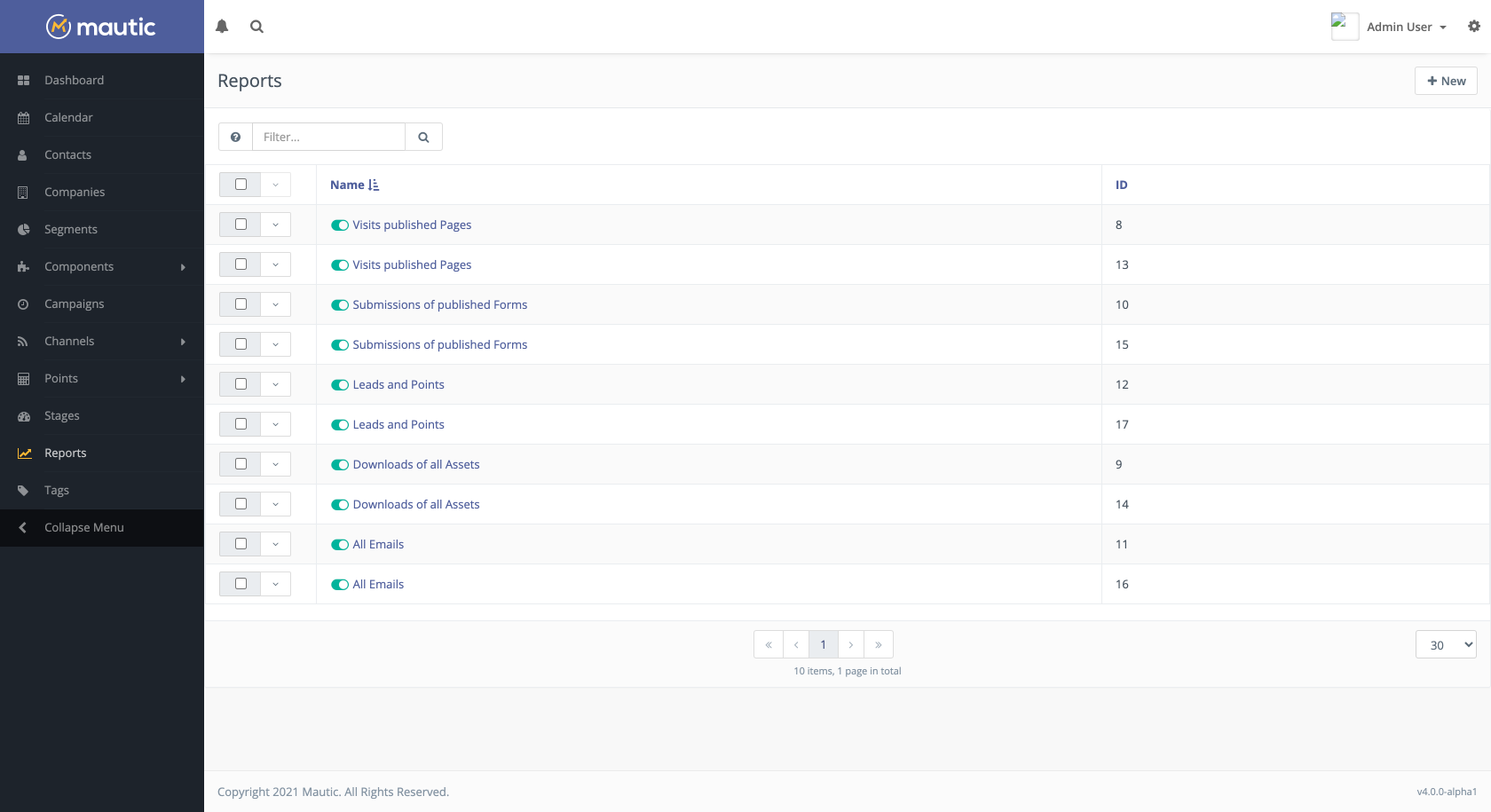The width and height of the screenshot is (1491, 812).
Task: Select the Calendar sidebar icon
Action: coord(22,117)
